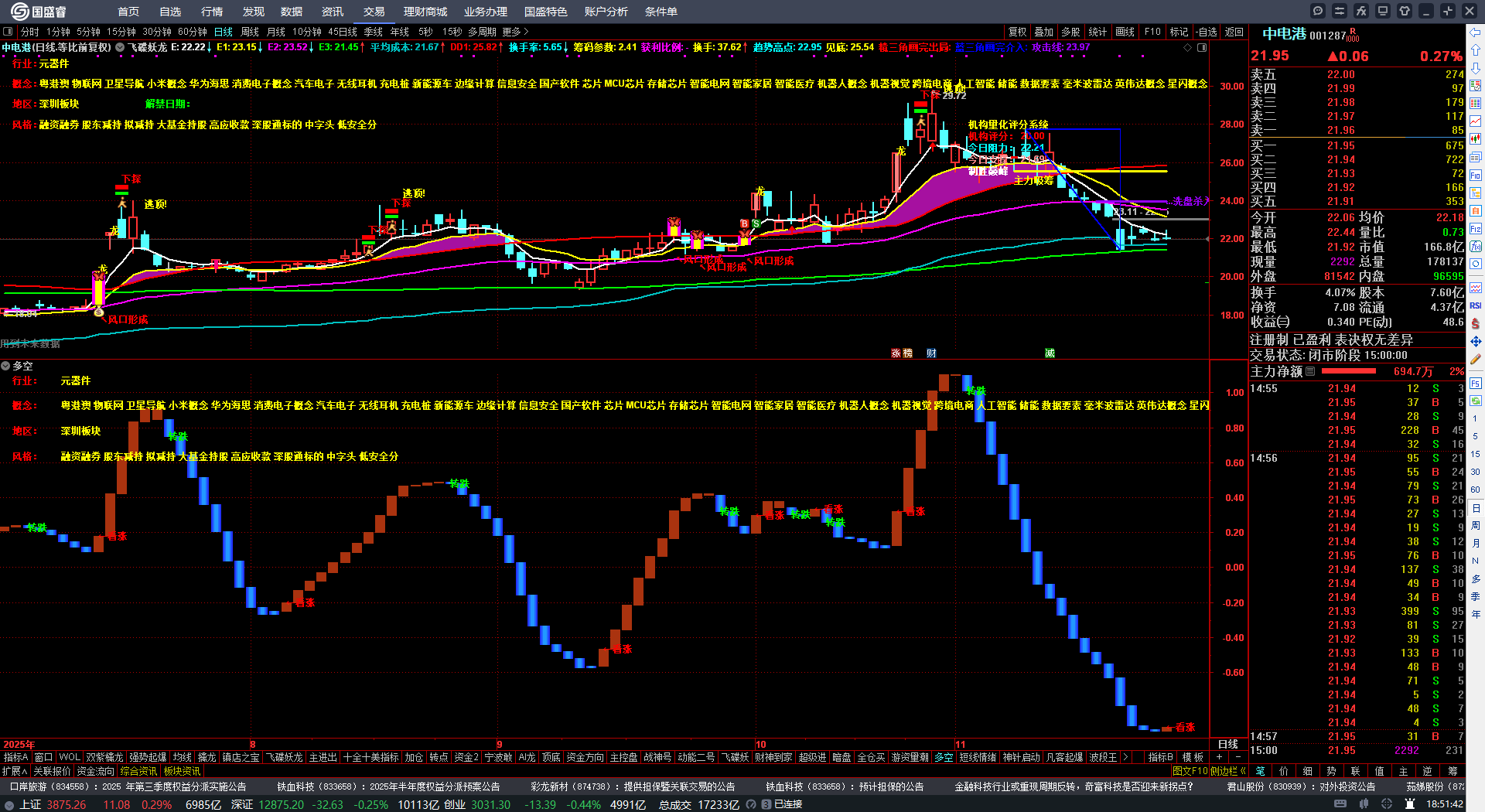Toggle 画线 drawing line tools

tap(1125, 32)
